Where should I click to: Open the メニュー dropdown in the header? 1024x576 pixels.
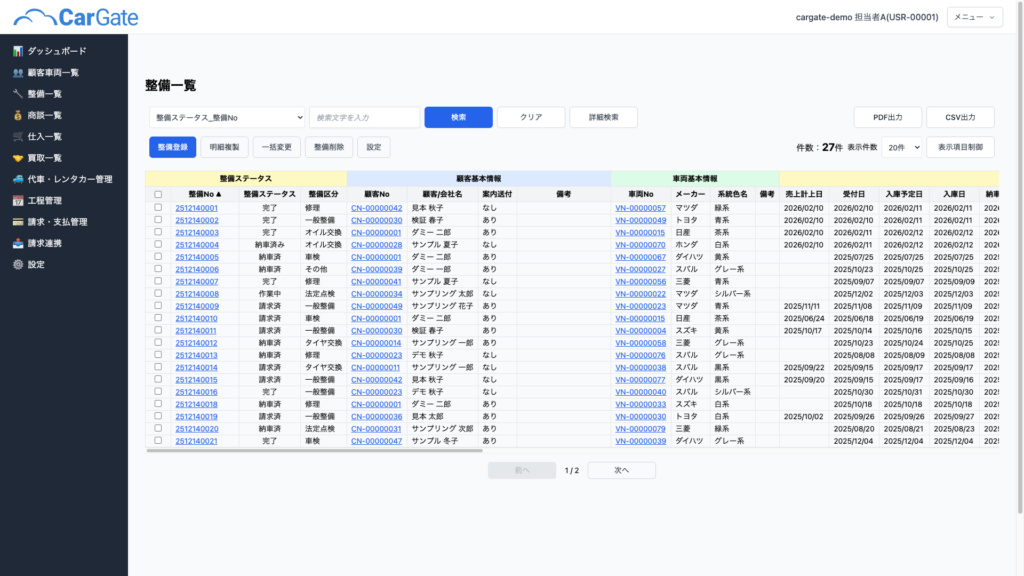pyautogui.click(x=974, y=17)
